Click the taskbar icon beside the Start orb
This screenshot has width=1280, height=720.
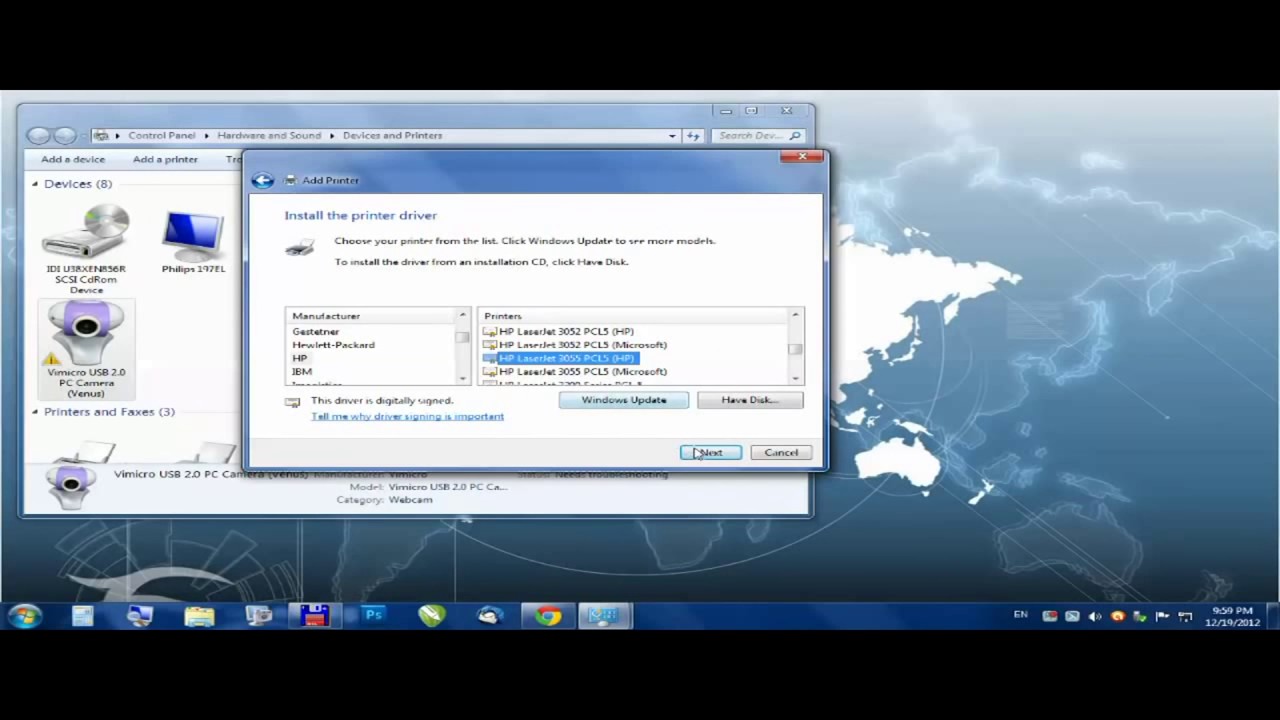[x=82, y=616]
